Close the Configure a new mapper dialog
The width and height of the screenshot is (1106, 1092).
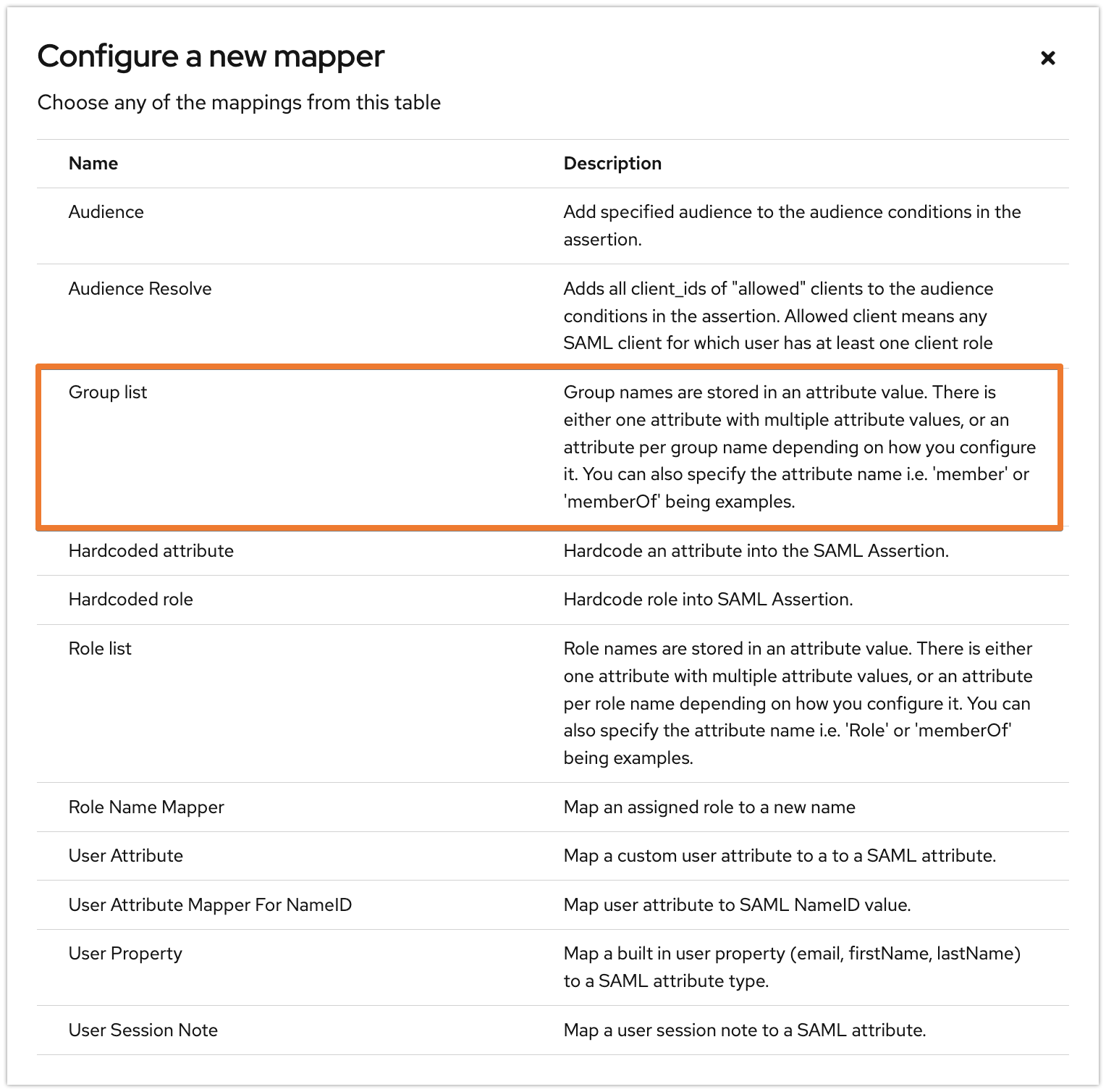[x=1047, y=57]
